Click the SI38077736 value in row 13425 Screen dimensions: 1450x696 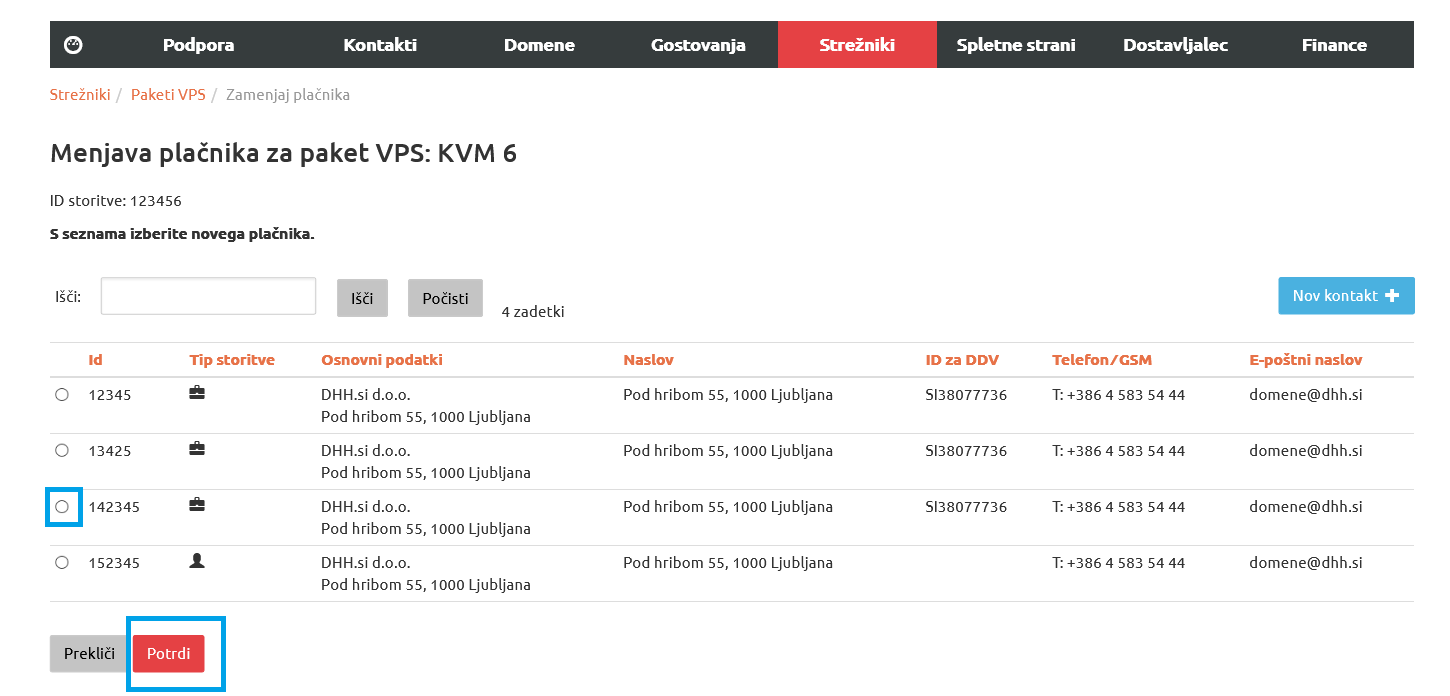tap(966, 451)
